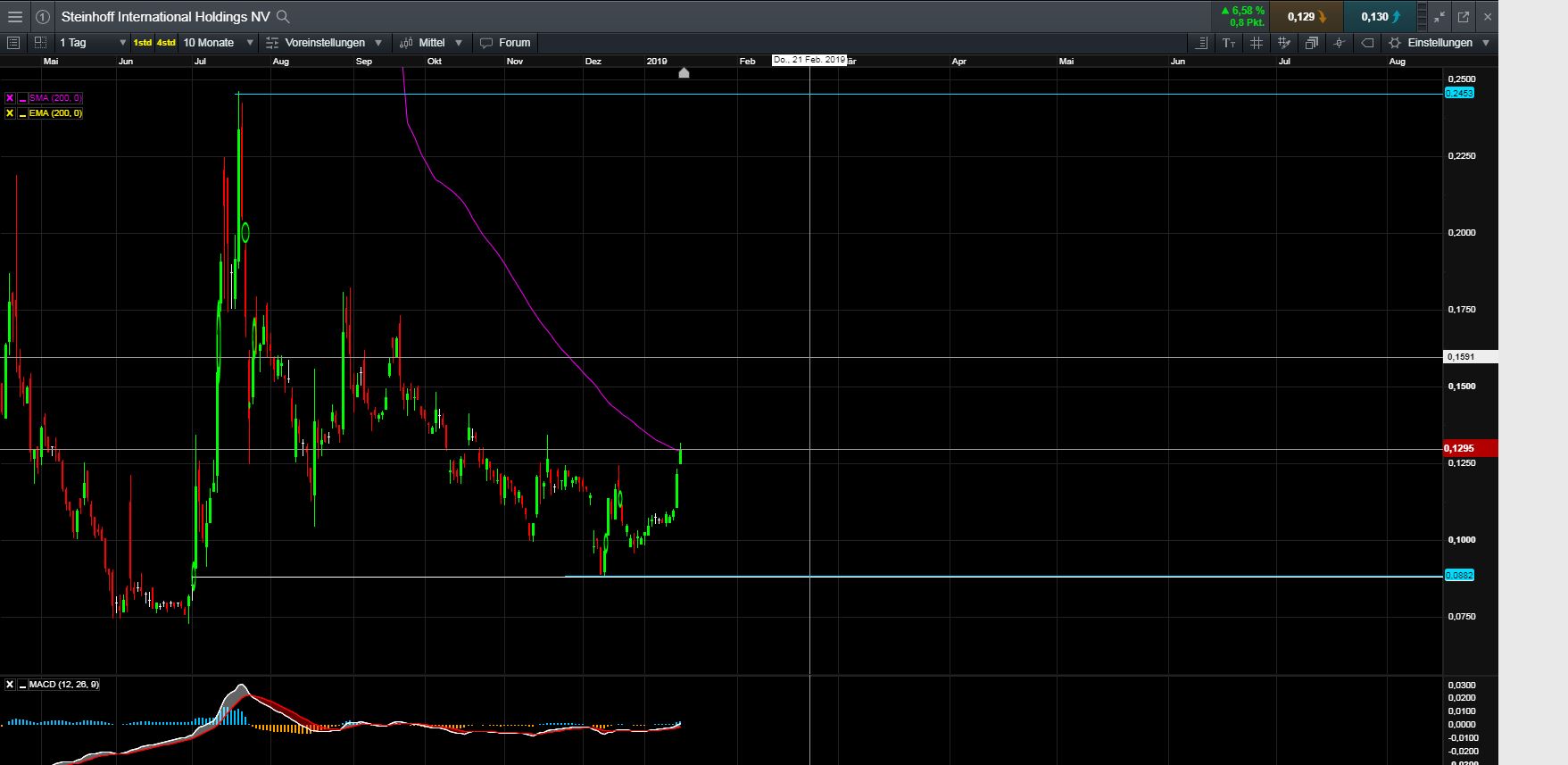Toggle the chart grid lines icon
This screenshot has height=765, width=1568.
[1256, 43]
